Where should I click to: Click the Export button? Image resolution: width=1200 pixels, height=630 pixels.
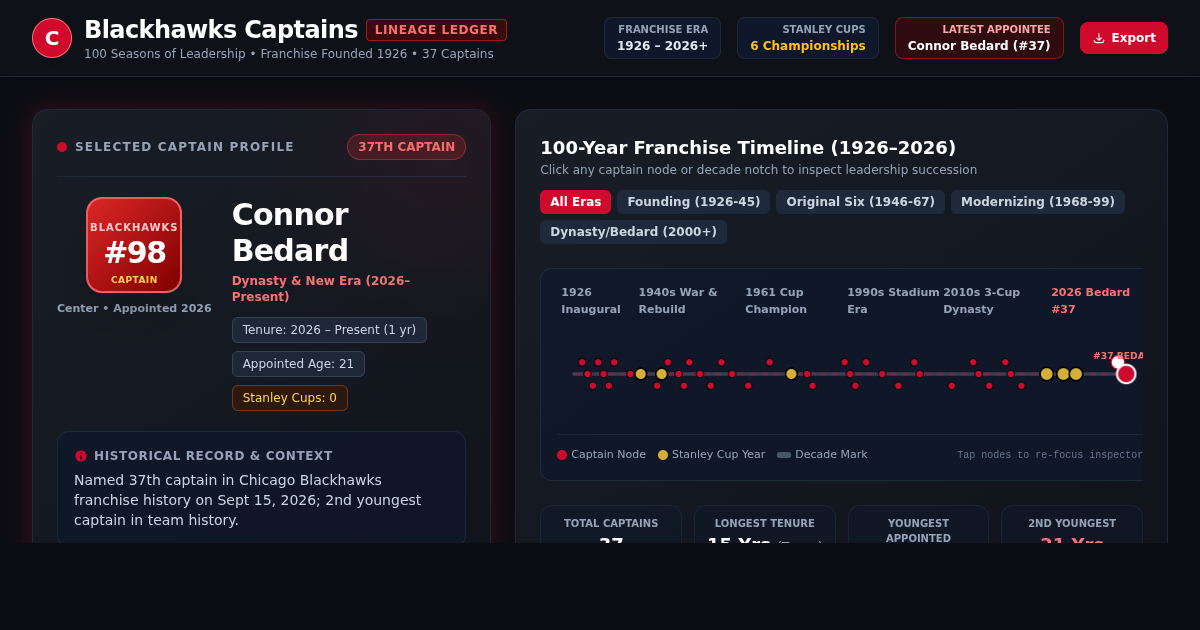(x=1124, y=38)
